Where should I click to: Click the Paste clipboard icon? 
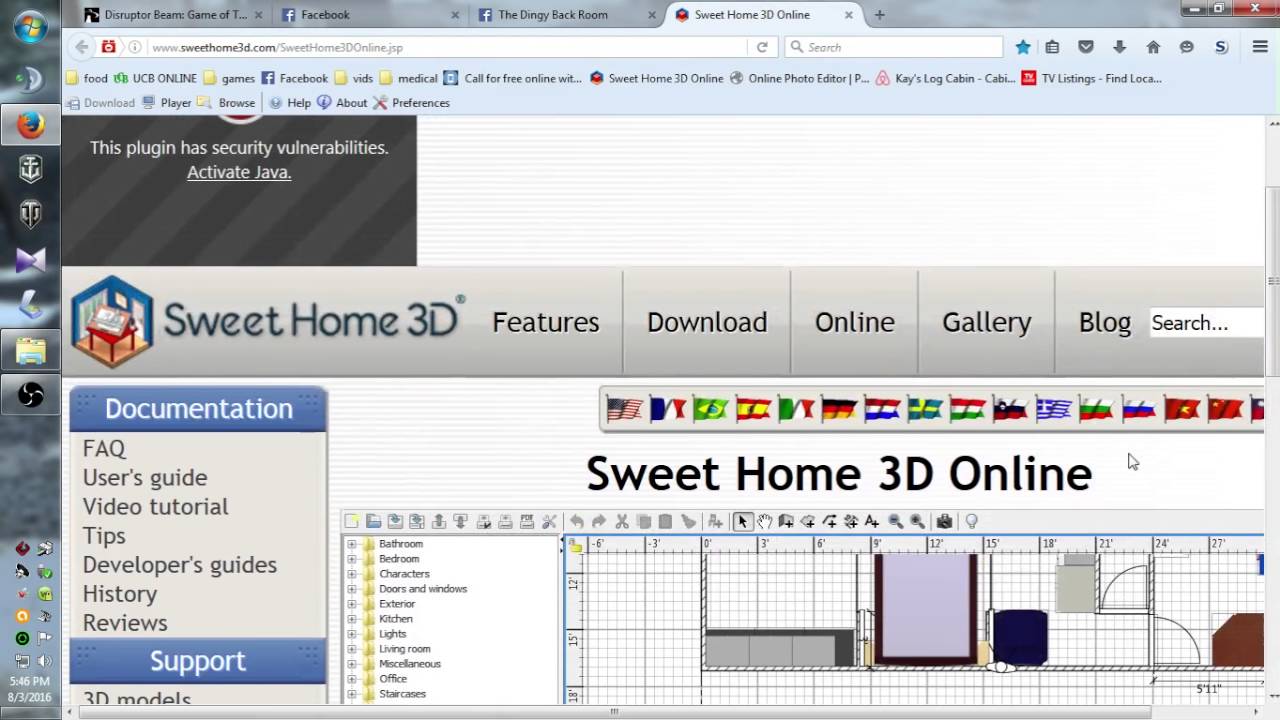(x=665, y=521)
